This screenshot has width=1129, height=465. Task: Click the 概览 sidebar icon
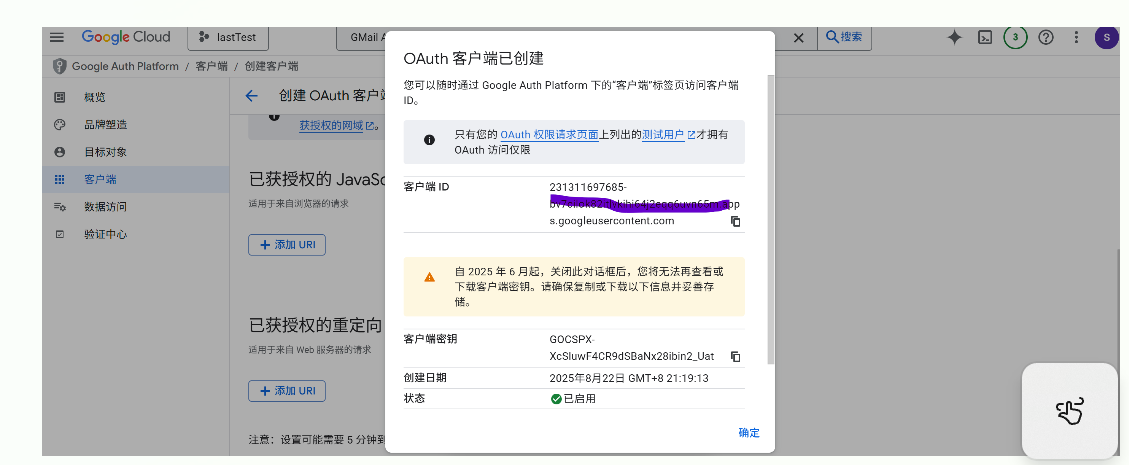pos(60,97)
